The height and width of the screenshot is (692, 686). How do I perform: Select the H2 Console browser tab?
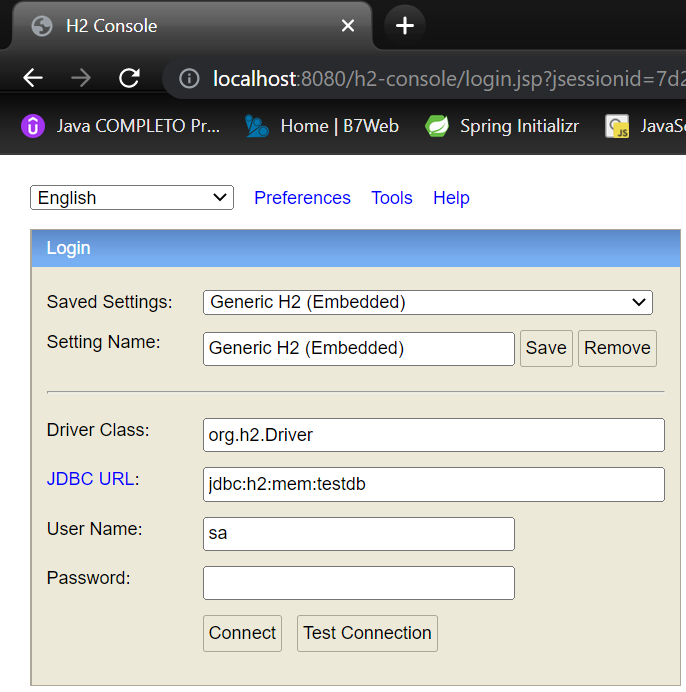192,26
